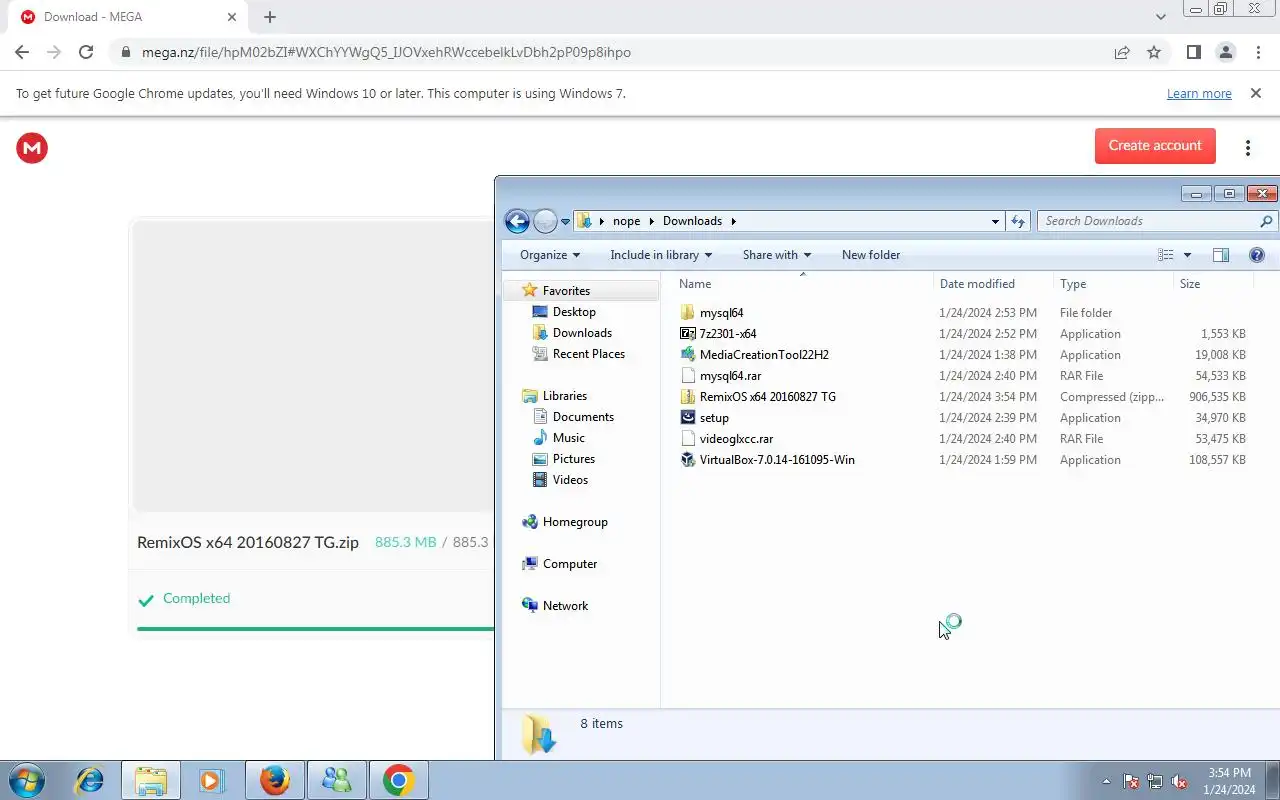Go back in Explorer window
The width and height of the screenshot is (1280, 800).
(x=517, y=221)
